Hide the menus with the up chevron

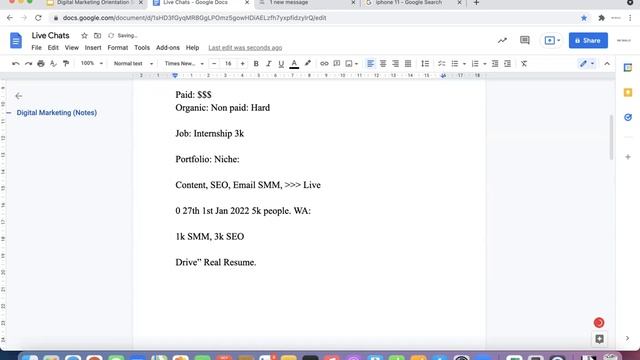(607, 64)
